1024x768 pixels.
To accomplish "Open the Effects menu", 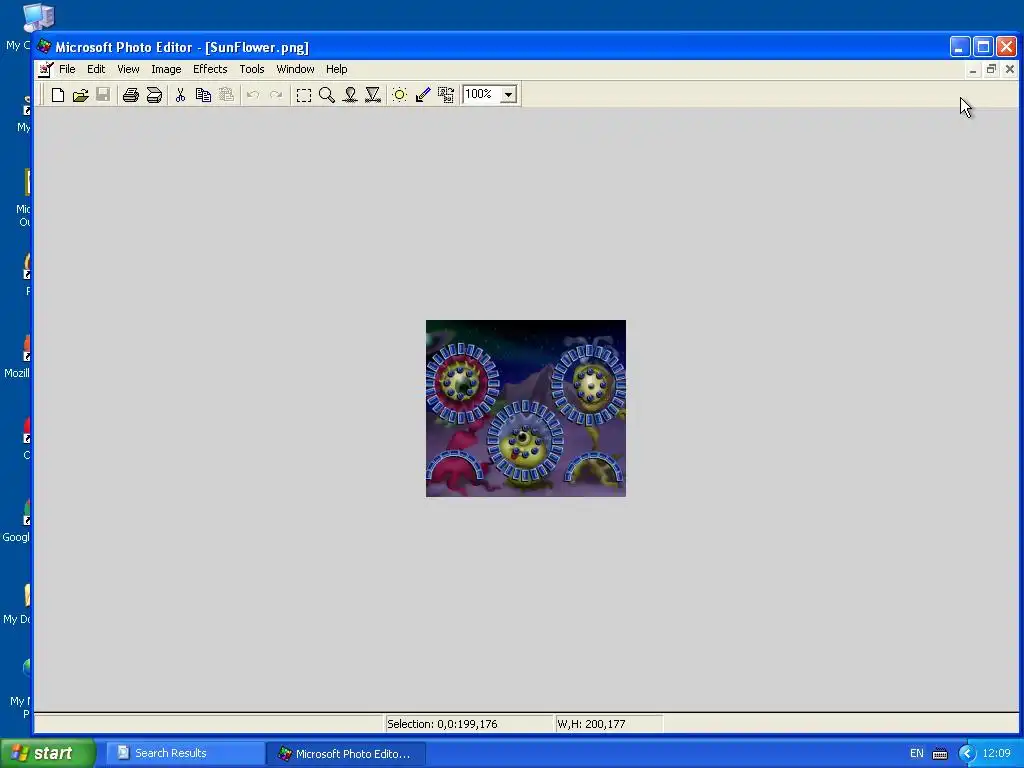I will pos(210,69).
